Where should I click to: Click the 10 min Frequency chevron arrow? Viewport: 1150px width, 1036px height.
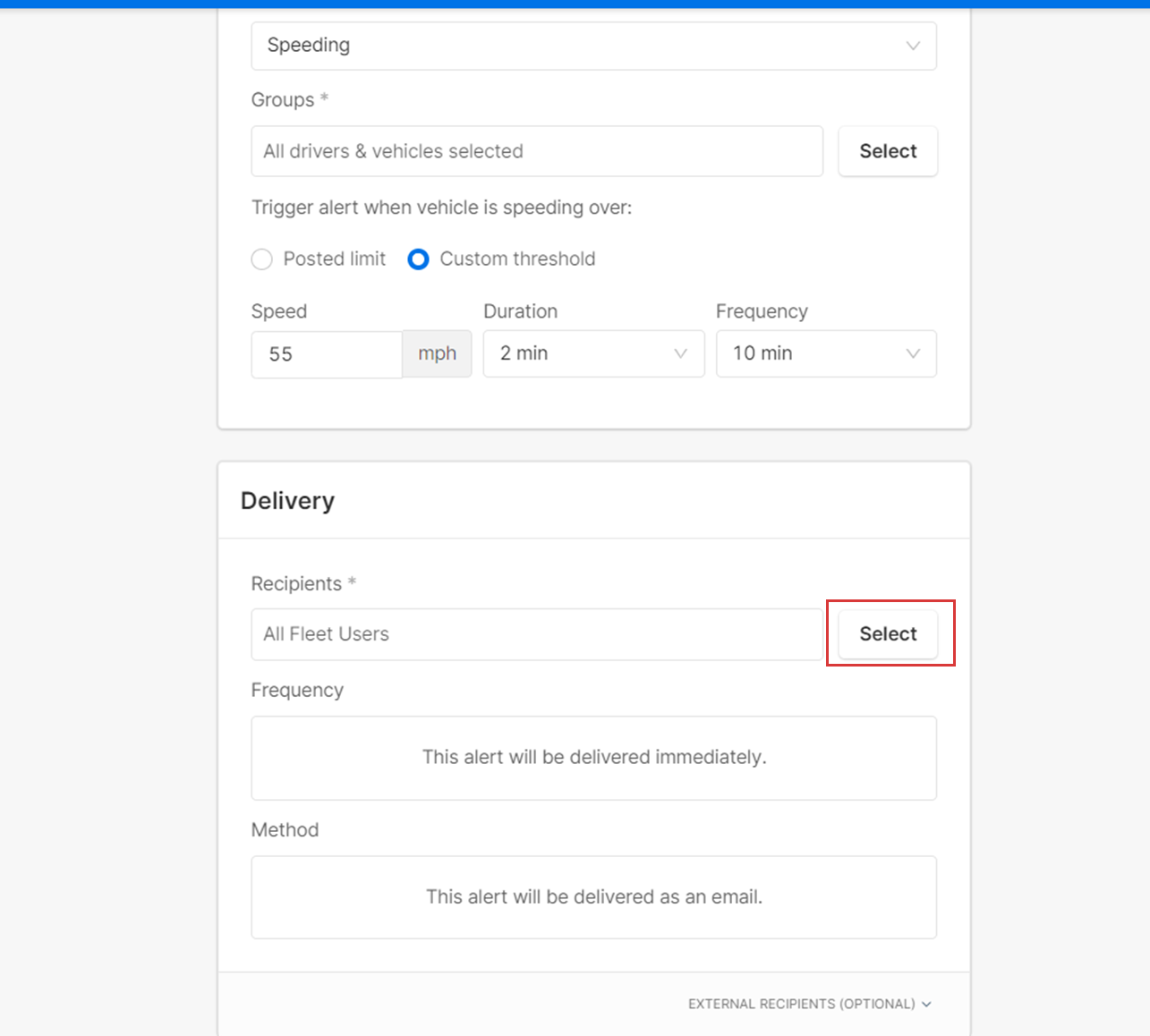point(913,353)
